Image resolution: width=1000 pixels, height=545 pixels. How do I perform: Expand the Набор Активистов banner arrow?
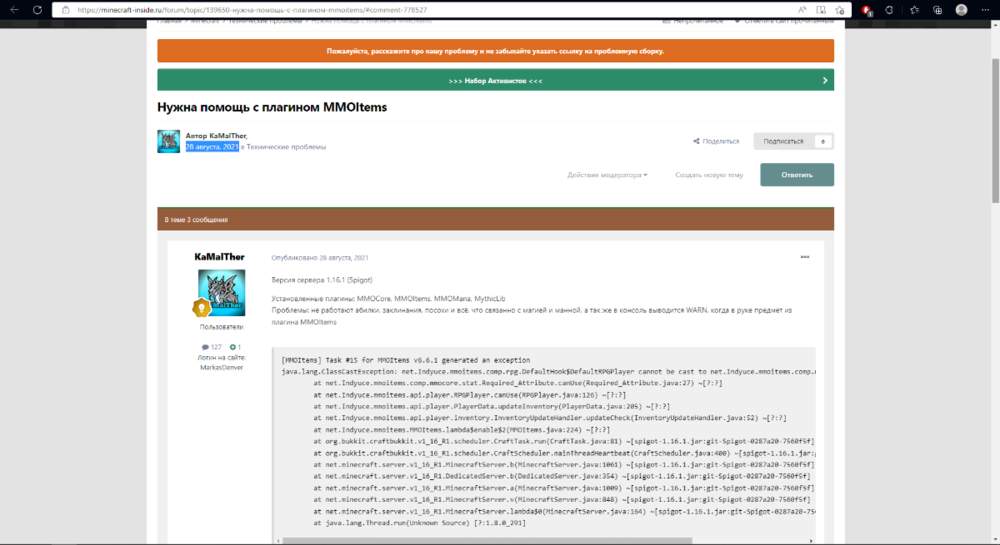click(x=825, y=80)
